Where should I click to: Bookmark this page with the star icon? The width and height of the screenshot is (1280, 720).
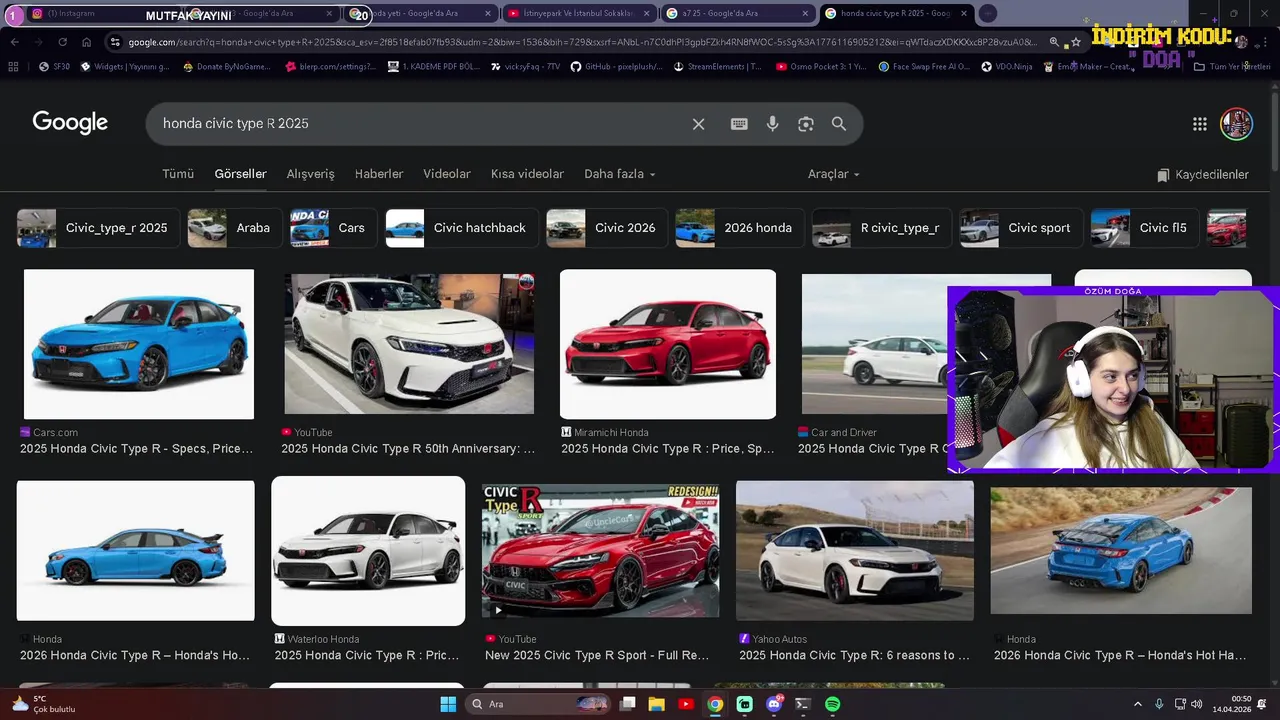(1076, 42)
